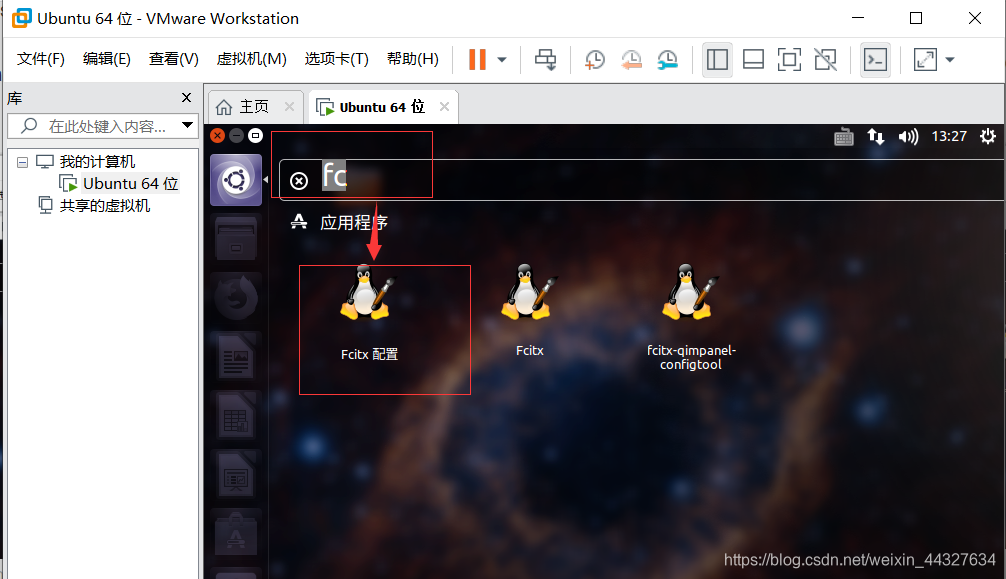Open the 虚拟机(M) menu

[x=251, y=59]
